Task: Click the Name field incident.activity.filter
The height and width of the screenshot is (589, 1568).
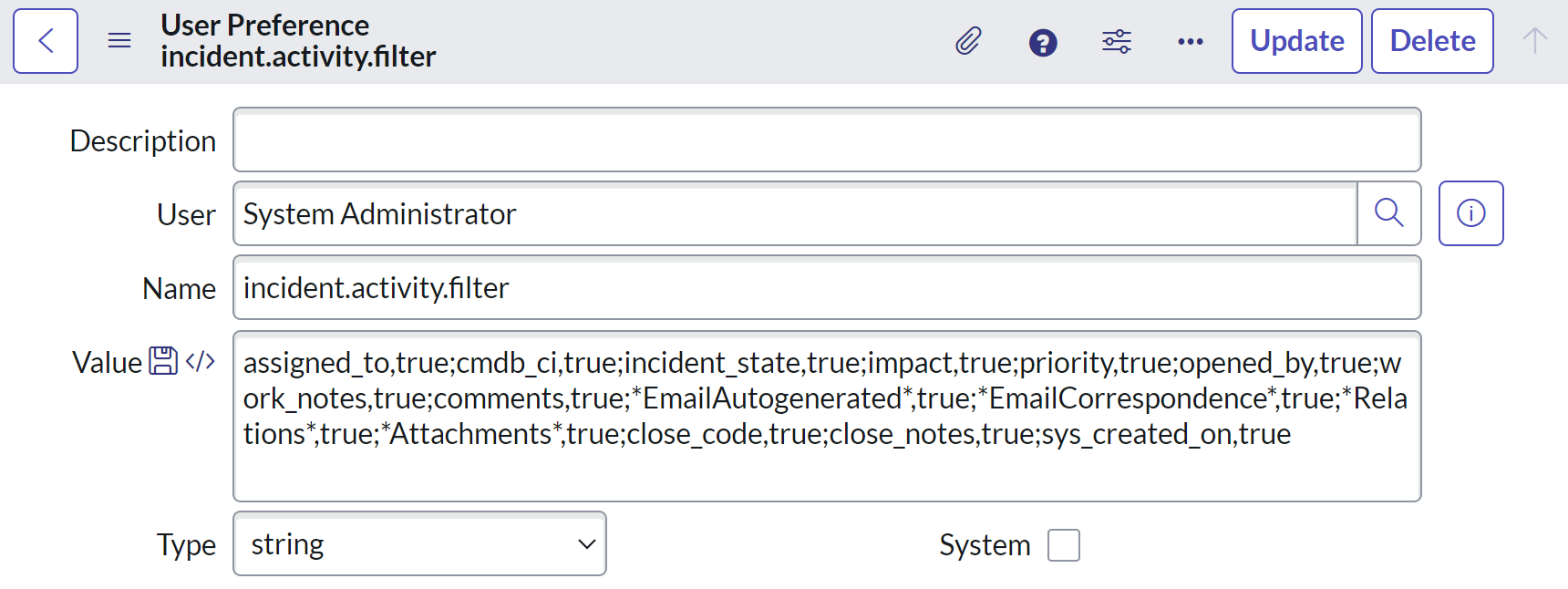Action: pyautogui.click(x=826, y=288)
